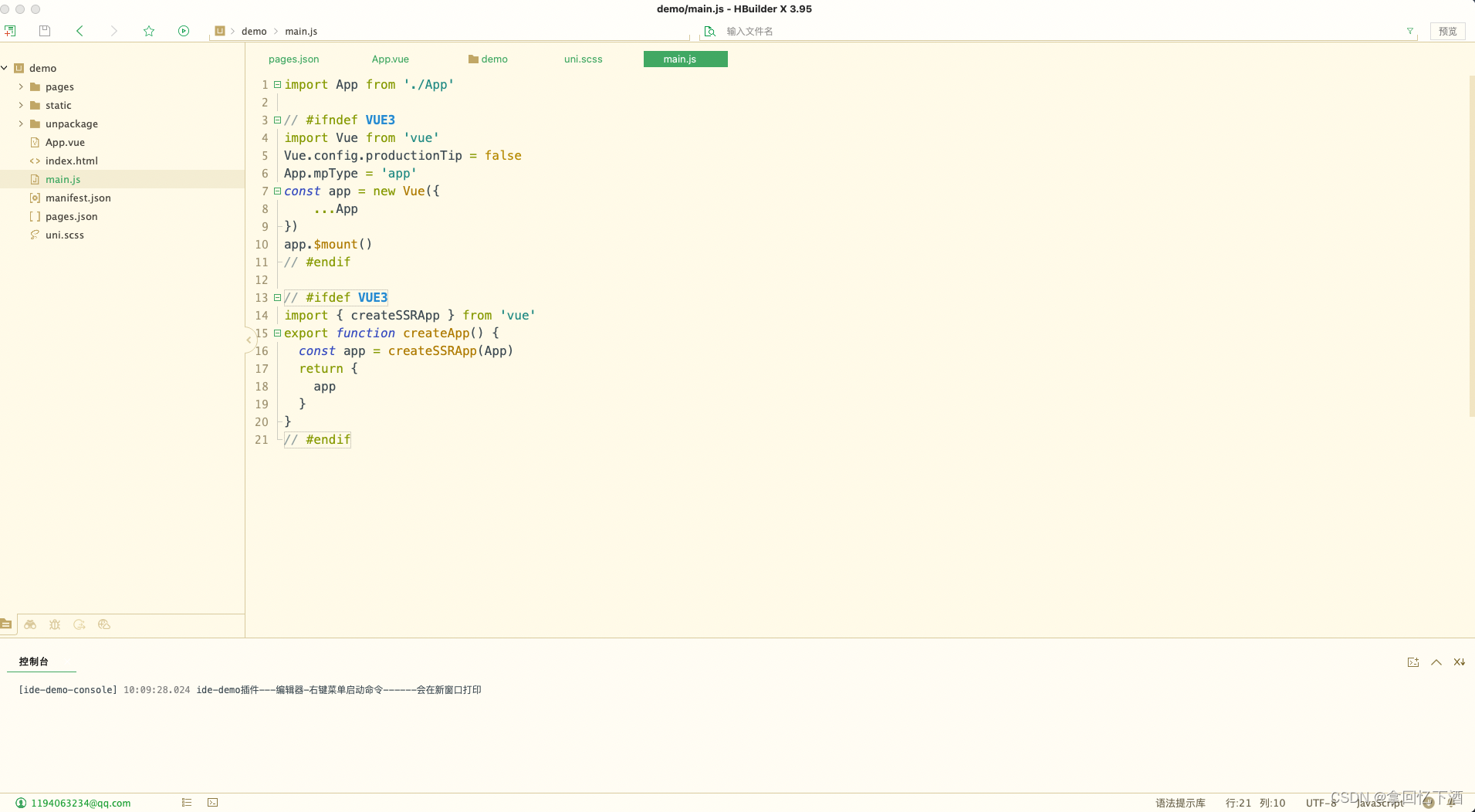This screenshot has height=812, width=1475.
Task: Go forward with the right arrow icon
Action: (x=114, y=31)
